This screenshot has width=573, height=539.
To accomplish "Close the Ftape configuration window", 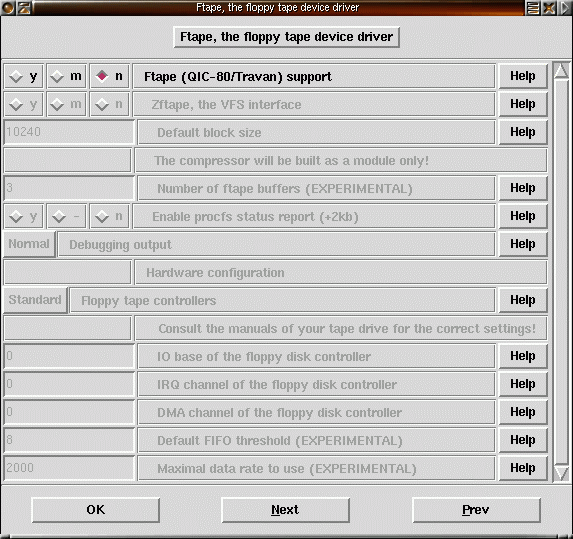I will [x=549, y=7].
